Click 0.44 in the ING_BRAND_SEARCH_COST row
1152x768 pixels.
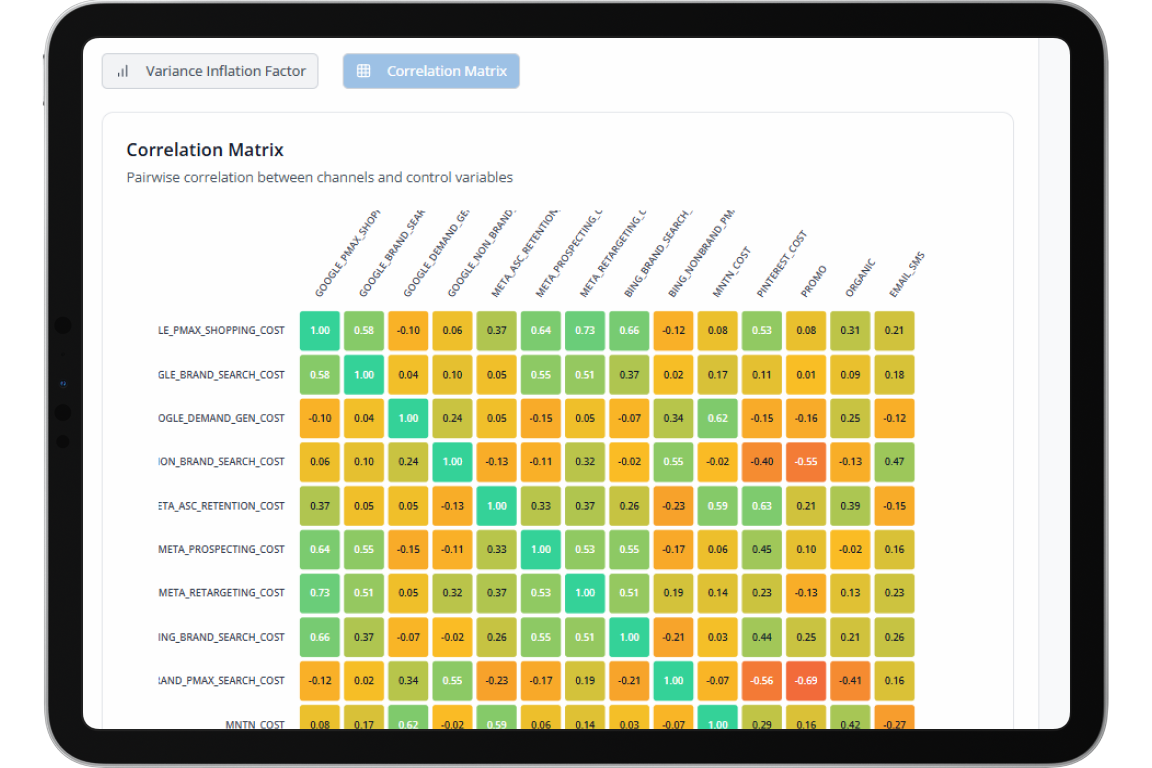click(x=762, y=637)
